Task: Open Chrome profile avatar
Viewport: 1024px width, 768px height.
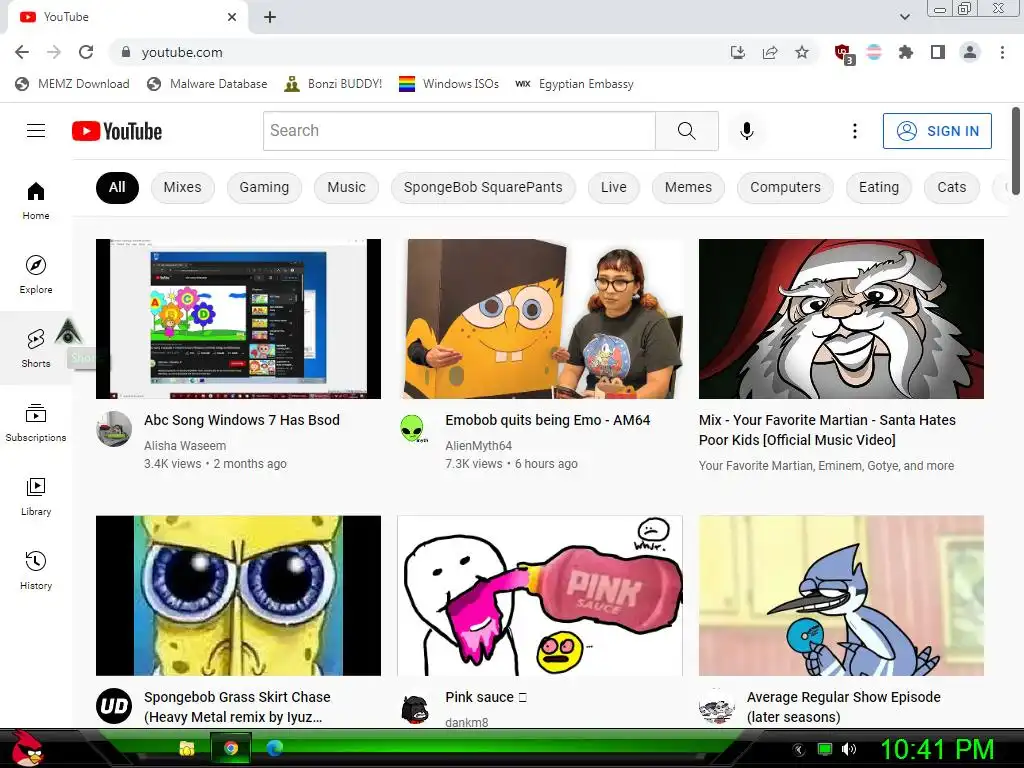Action: (970, 52)
